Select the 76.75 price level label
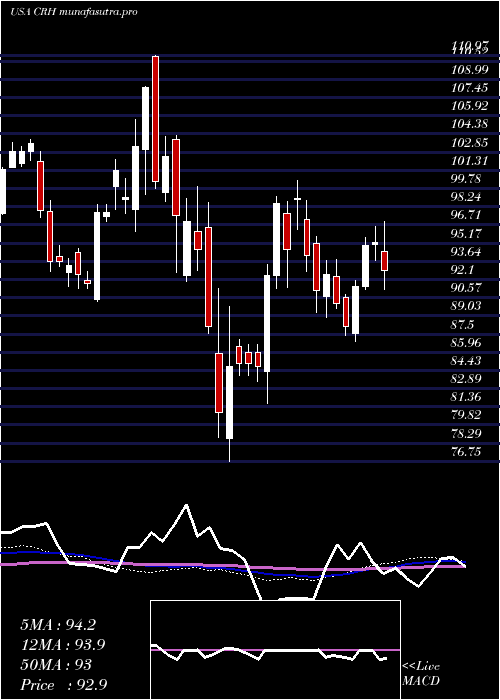Viewport: 500px width, 700px height. [467, 452]
